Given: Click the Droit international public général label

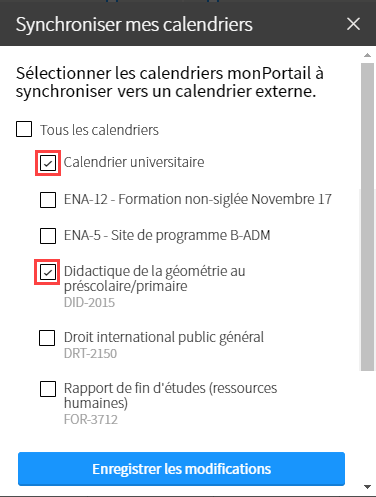Looking at the screenshot, I should pyautogui.click(x=164, y=337).
